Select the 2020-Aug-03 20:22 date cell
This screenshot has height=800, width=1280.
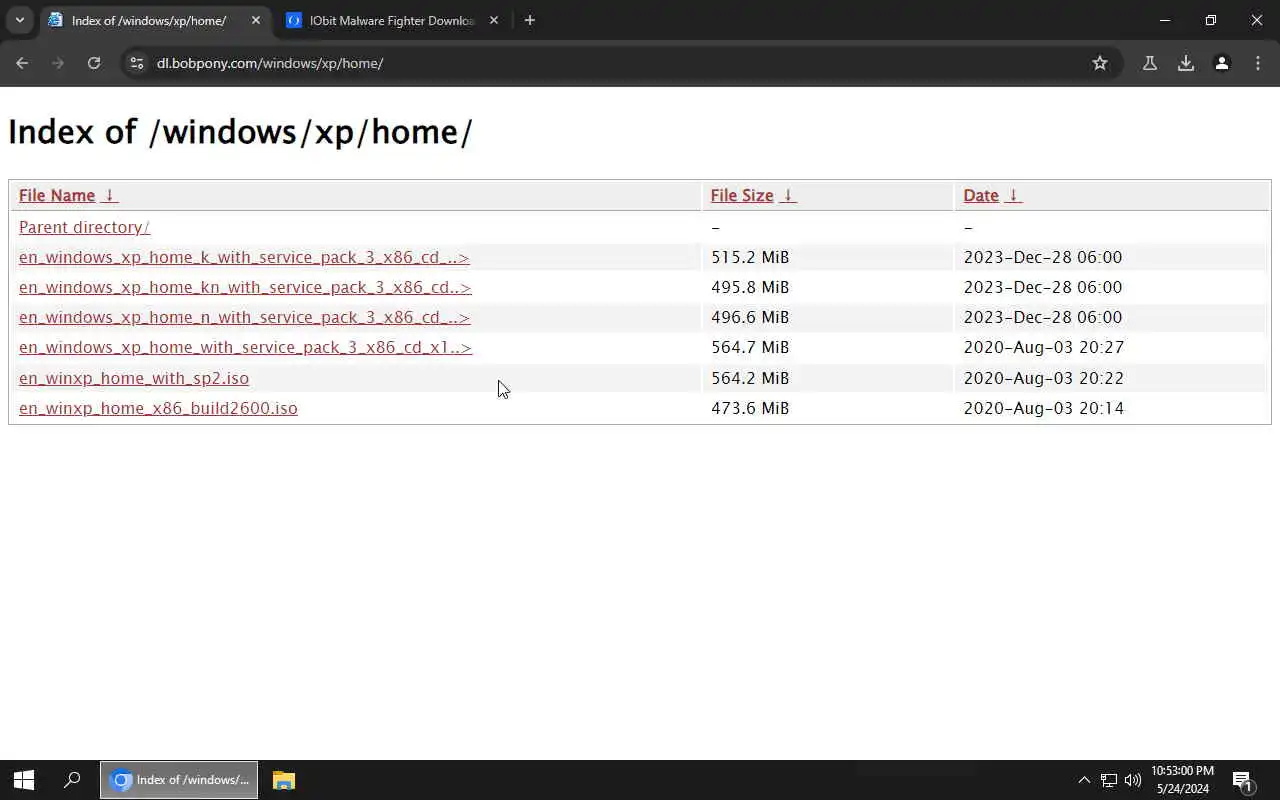tap(1043, 378)
